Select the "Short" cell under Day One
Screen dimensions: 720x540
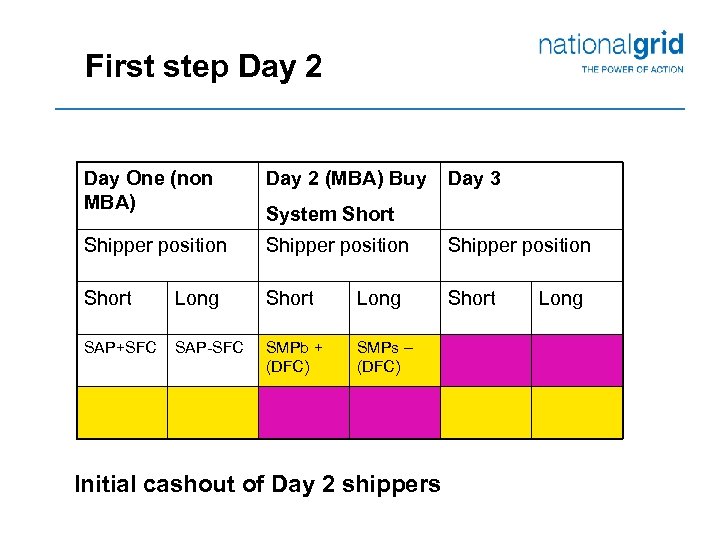pyautogui.click(x=108, y=298)
